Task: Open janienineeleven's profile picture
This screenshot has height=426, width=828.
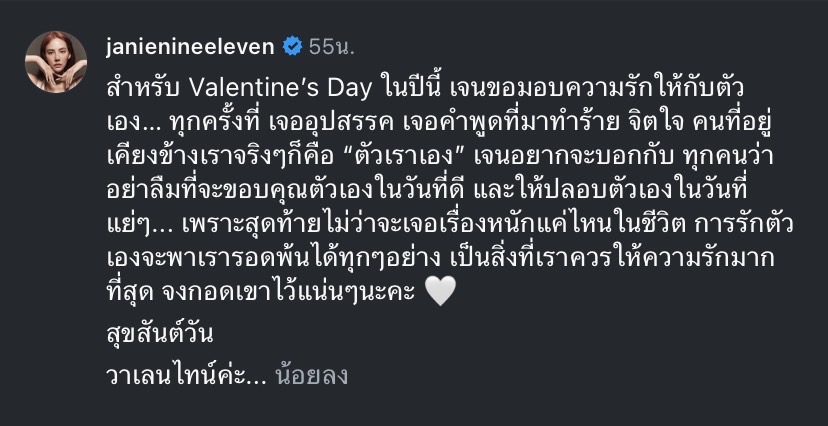Action: (x=56, y=62)
